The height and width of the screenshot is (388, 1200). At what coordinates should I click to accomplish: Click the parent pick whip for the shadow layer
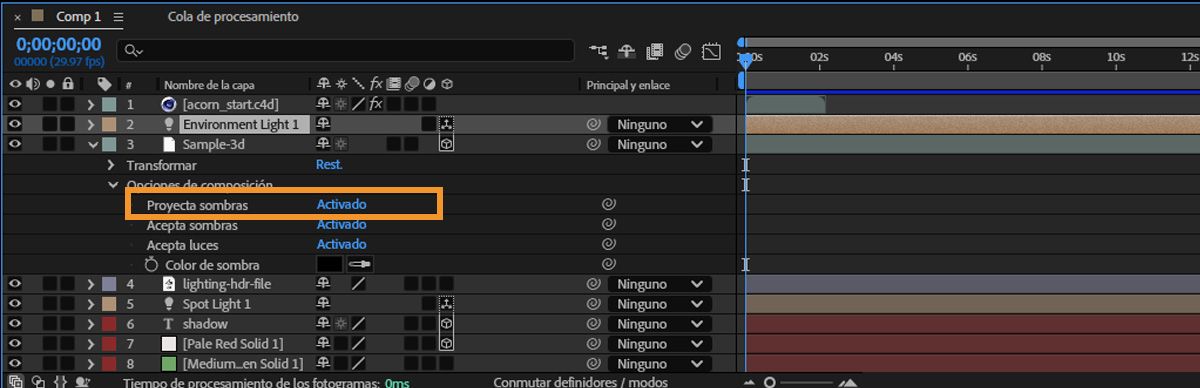(593, 324)
